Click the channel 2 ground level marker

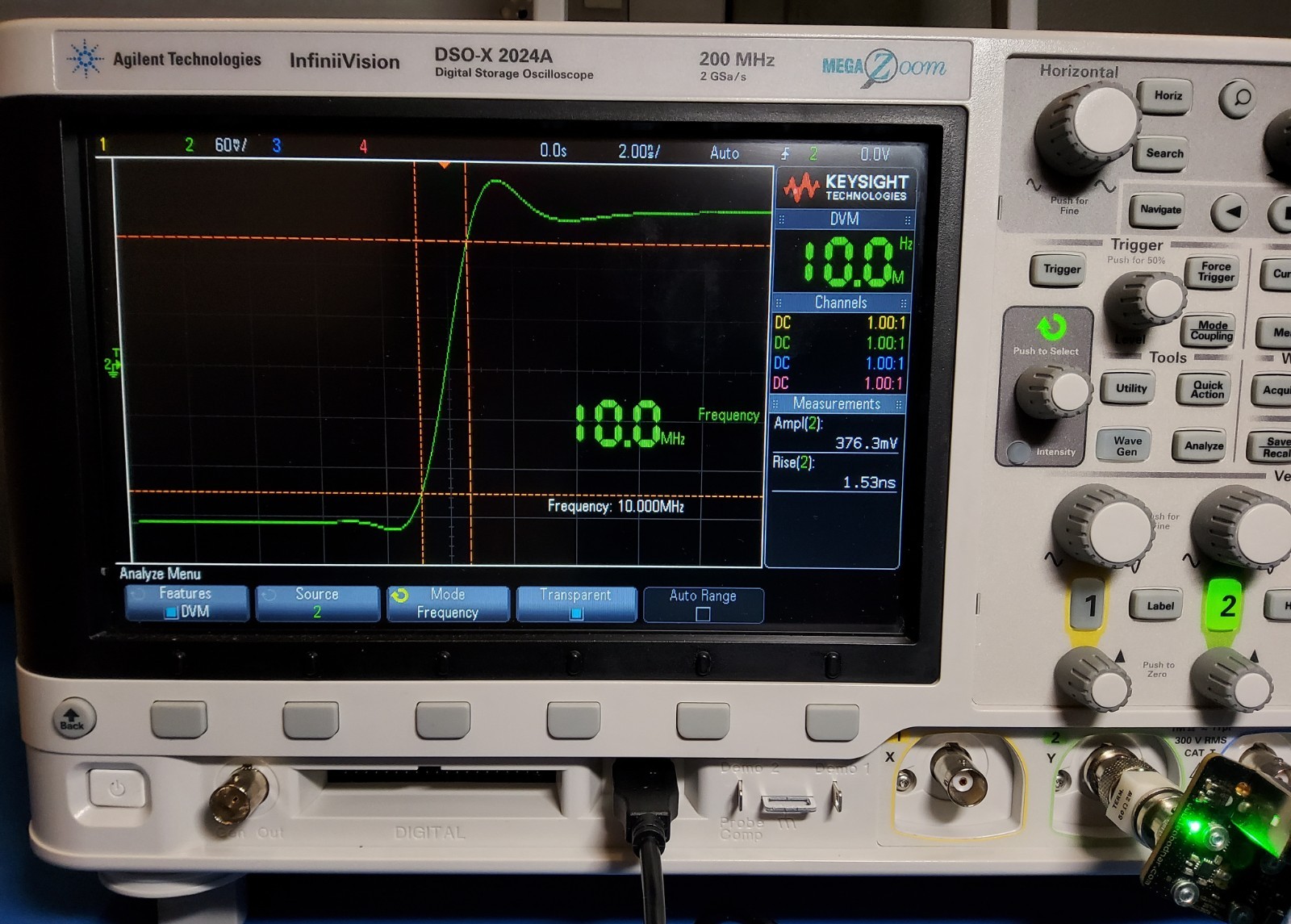pyautogui.click(x=112, y=365)
